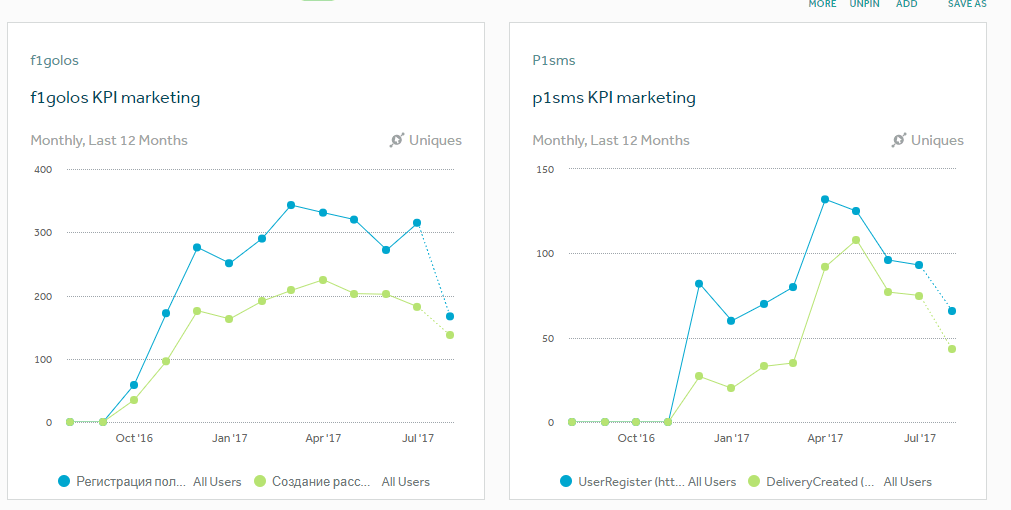This screenshot has width=1011, height=510.
Task: Click green Jul '17 point in p1sms chart
Action: (919, 296)
